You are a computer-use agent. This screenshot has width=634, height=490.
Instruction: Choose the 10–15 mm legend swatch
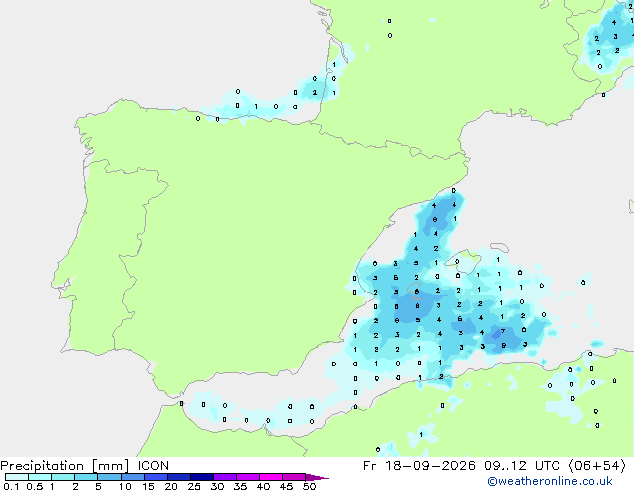click(x=133, y=477)
